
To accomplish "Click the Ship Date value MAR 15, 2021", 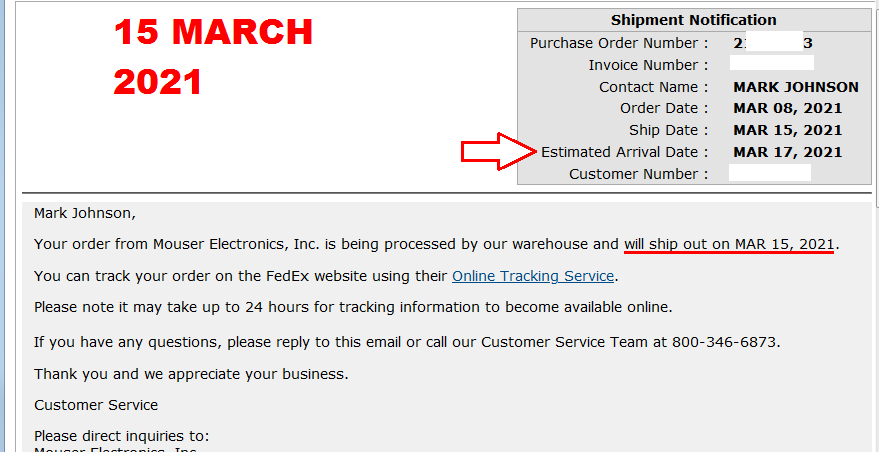I will (x=788, y=130).
